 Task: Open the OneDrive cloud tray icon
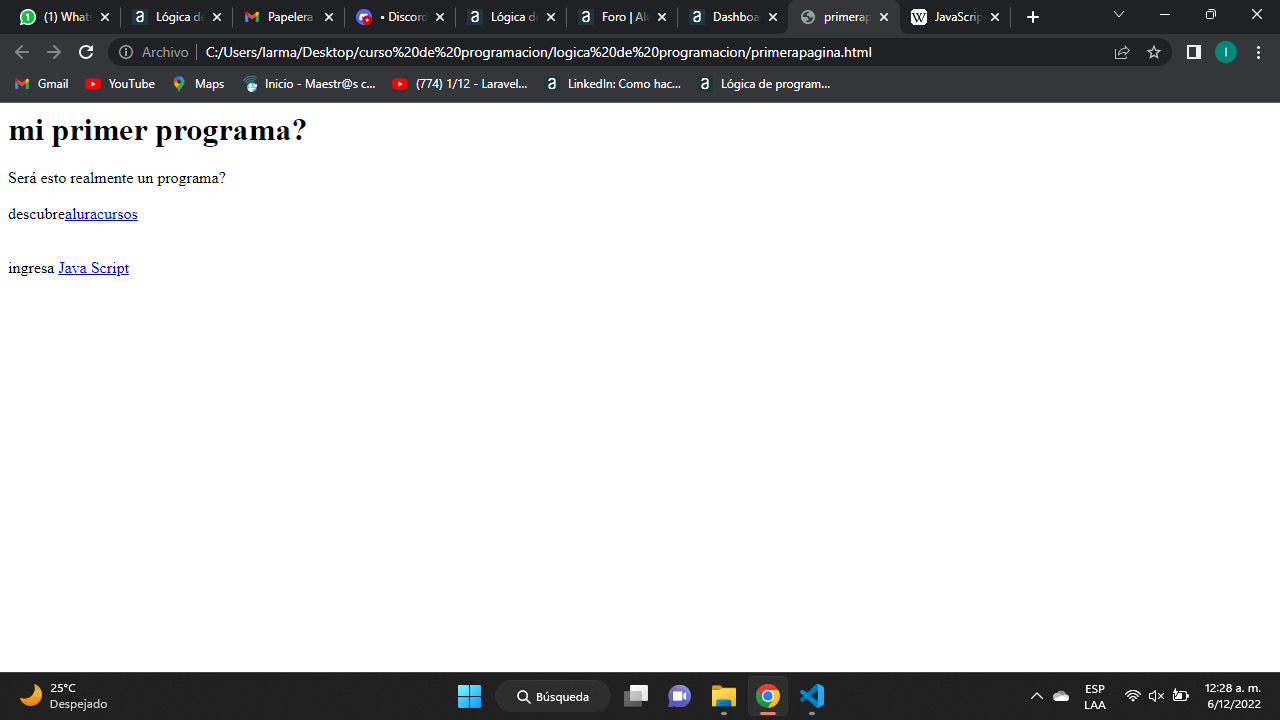[1061, 696]
